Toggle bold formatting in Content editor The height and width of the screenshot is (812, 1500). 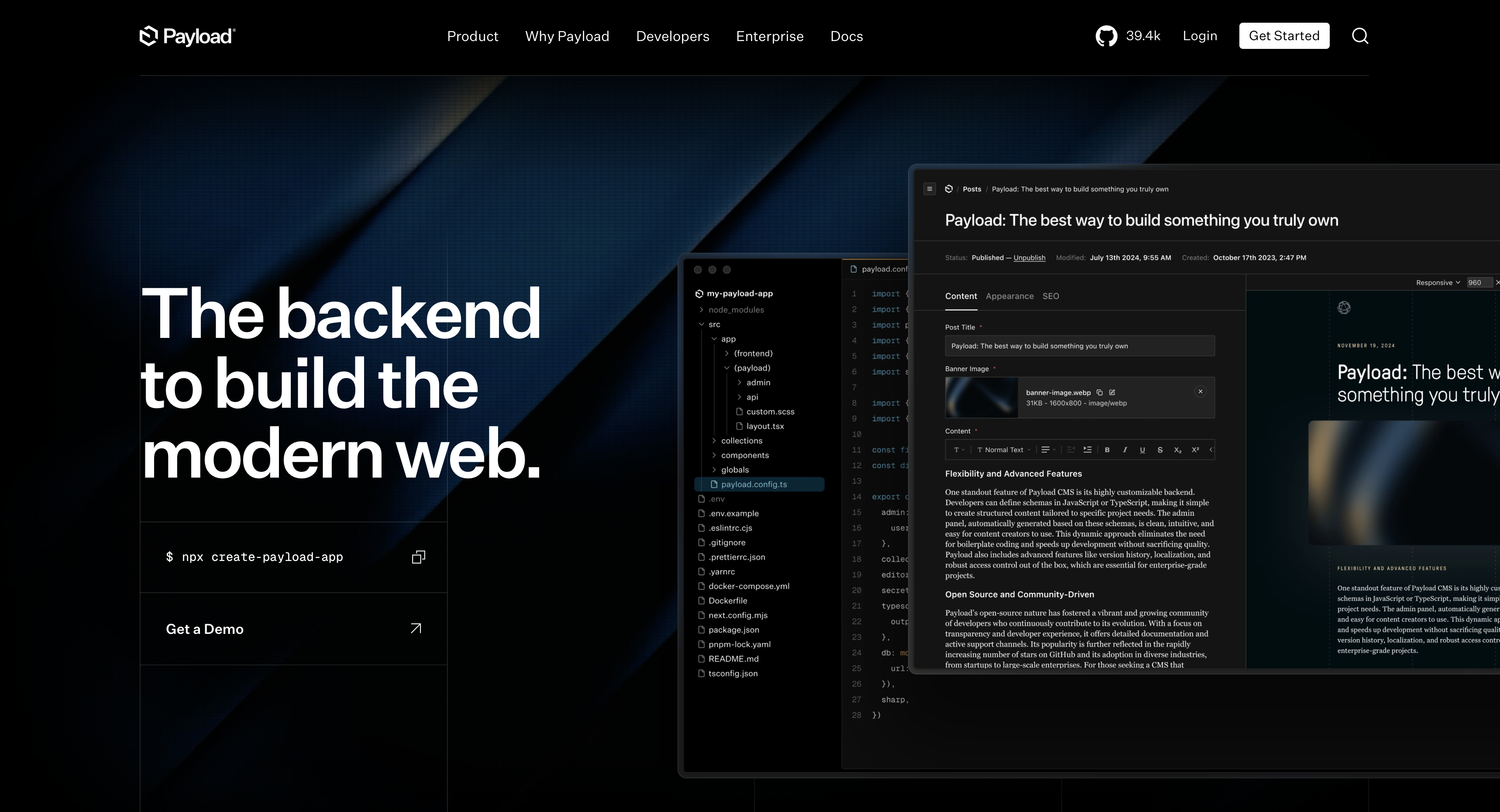(x=1107, y=450)
